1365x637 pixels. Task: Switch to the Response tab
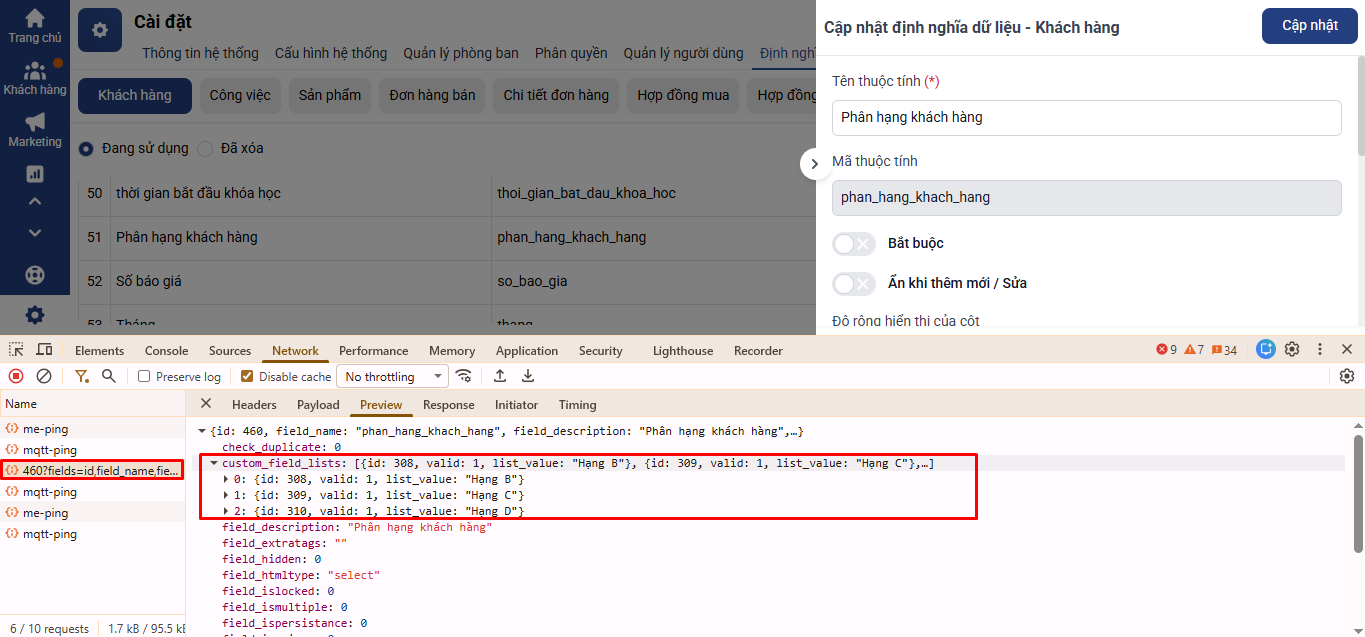[x=448, y=405]
